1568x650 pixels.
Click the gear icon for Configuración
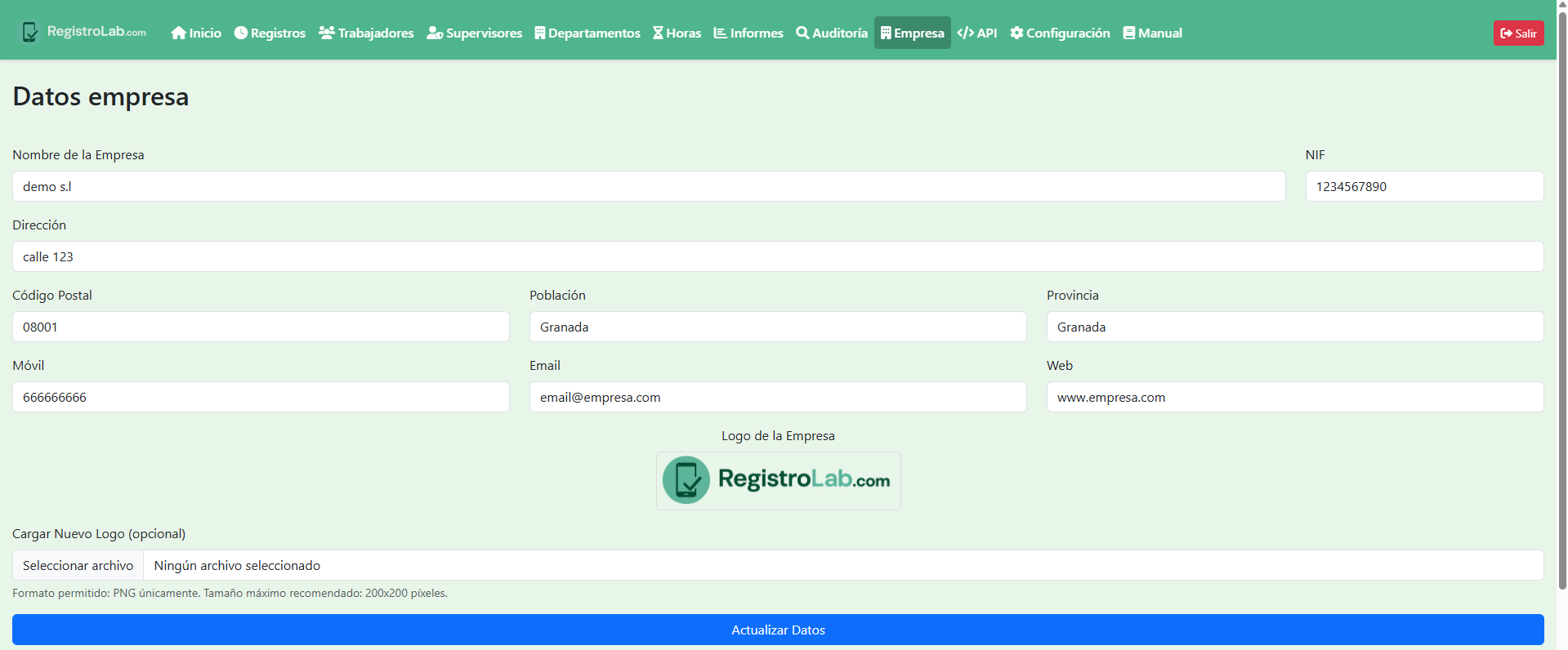[x=1016, y=33]
